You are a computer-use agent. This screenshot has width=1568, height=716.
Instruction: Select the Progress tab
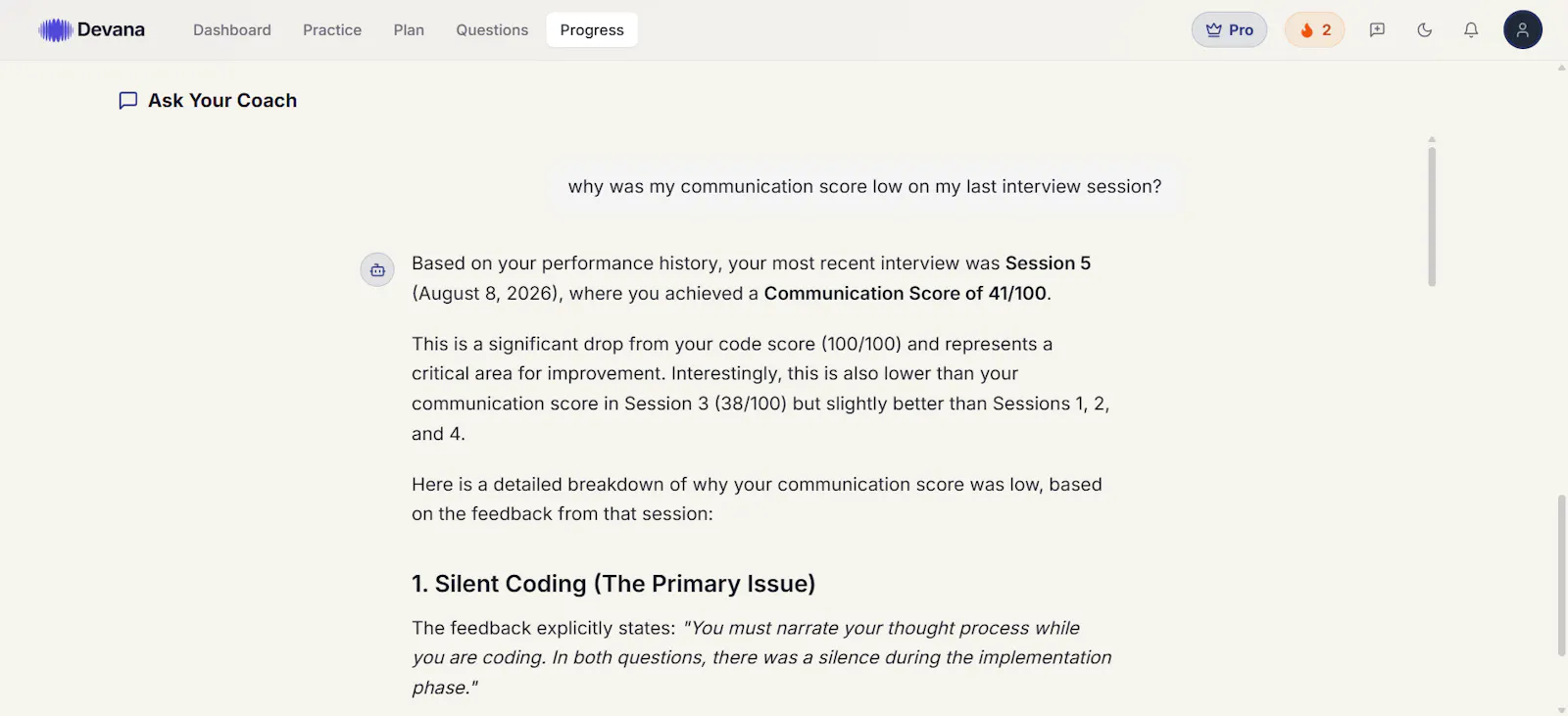(x=592, y=30)
